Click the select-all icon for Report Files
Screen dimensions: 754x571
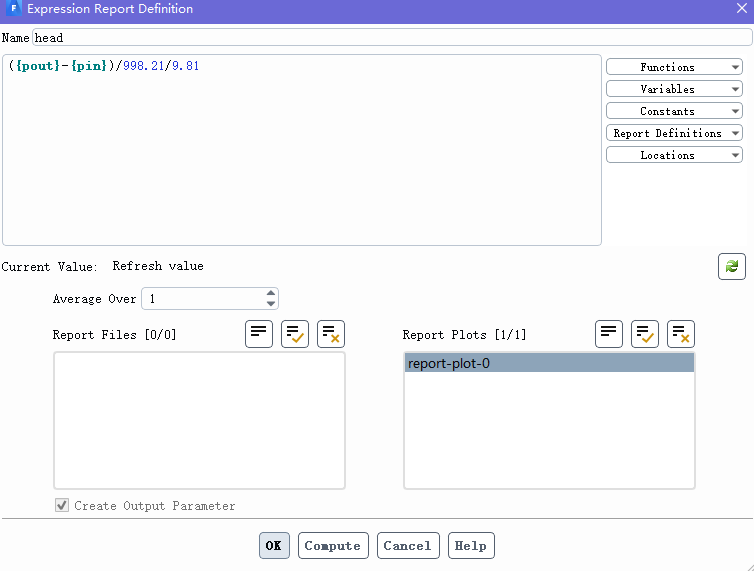pyautogui.click(x=295, y=334)
